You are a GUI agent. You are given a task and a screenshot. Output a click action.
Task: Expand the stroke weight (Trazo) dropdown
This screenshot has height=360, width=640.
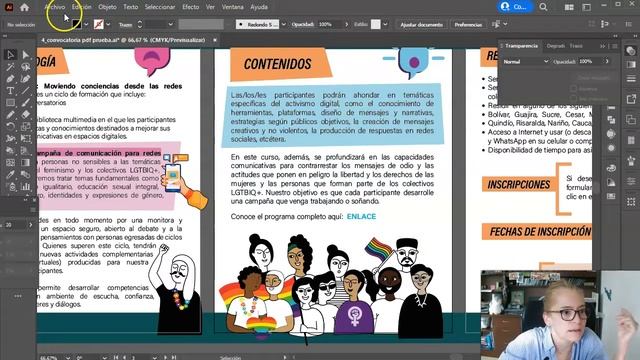pos(171,24)
